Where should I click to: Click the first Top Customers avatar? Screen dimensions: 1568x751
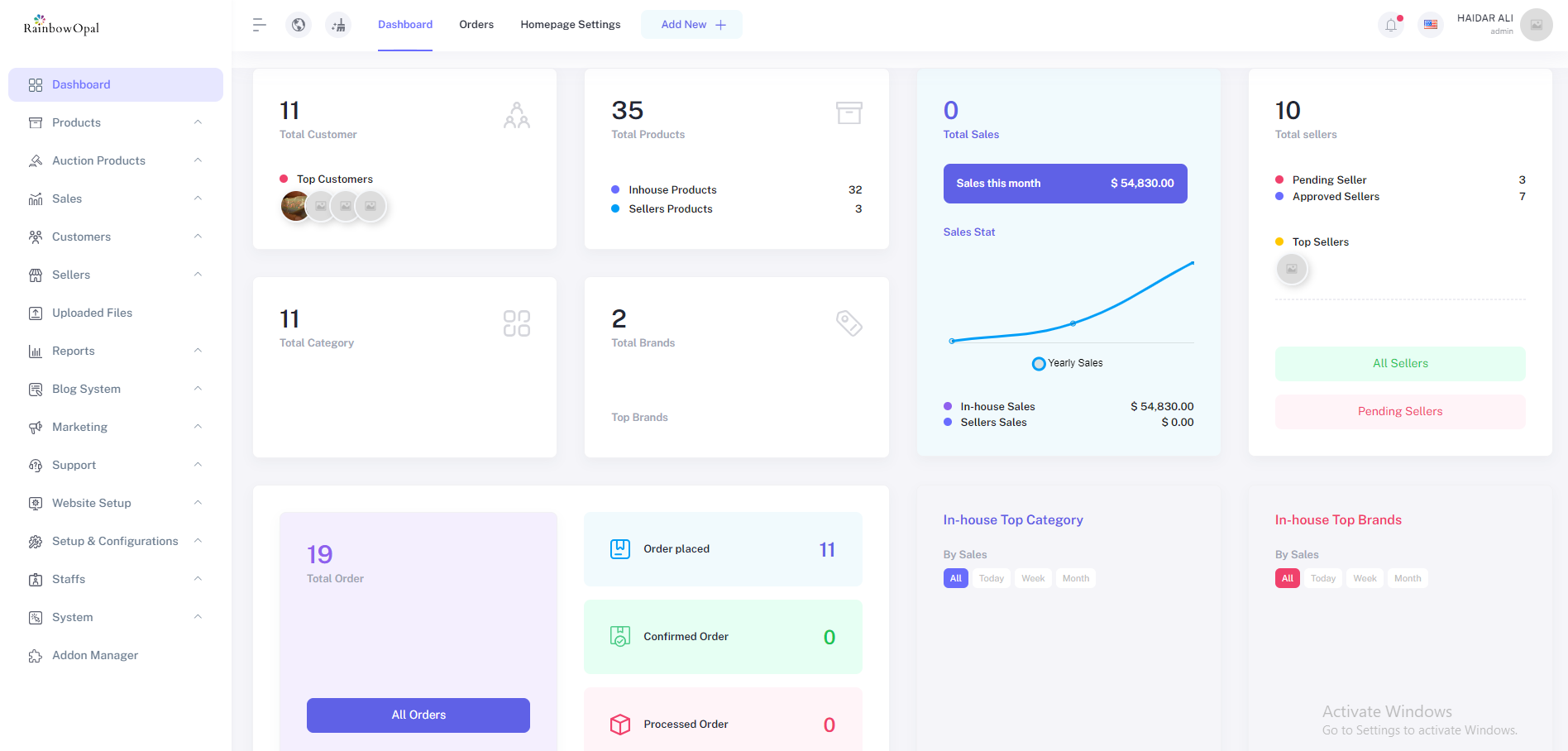coord(294,206)
